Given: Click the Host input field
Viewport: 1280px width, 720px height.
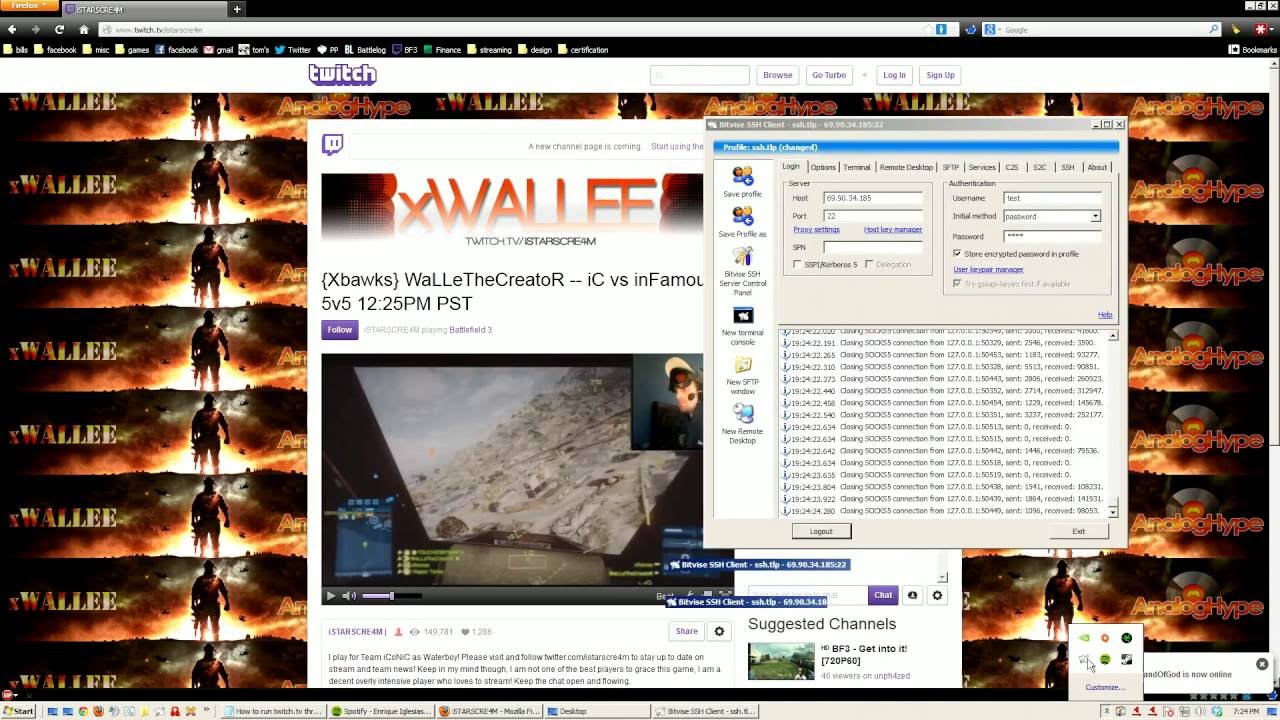Looking at the screenshot, I should (x=872, y=198).
